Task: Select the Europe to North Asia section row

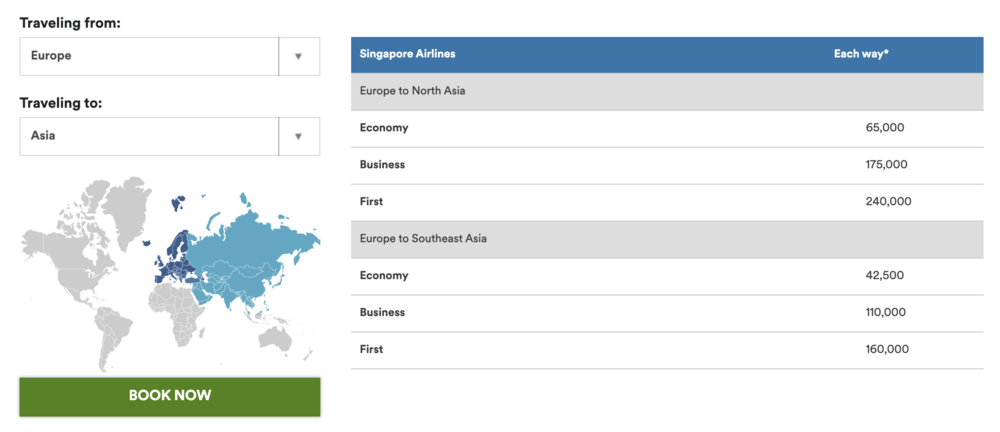Action: 667,91
